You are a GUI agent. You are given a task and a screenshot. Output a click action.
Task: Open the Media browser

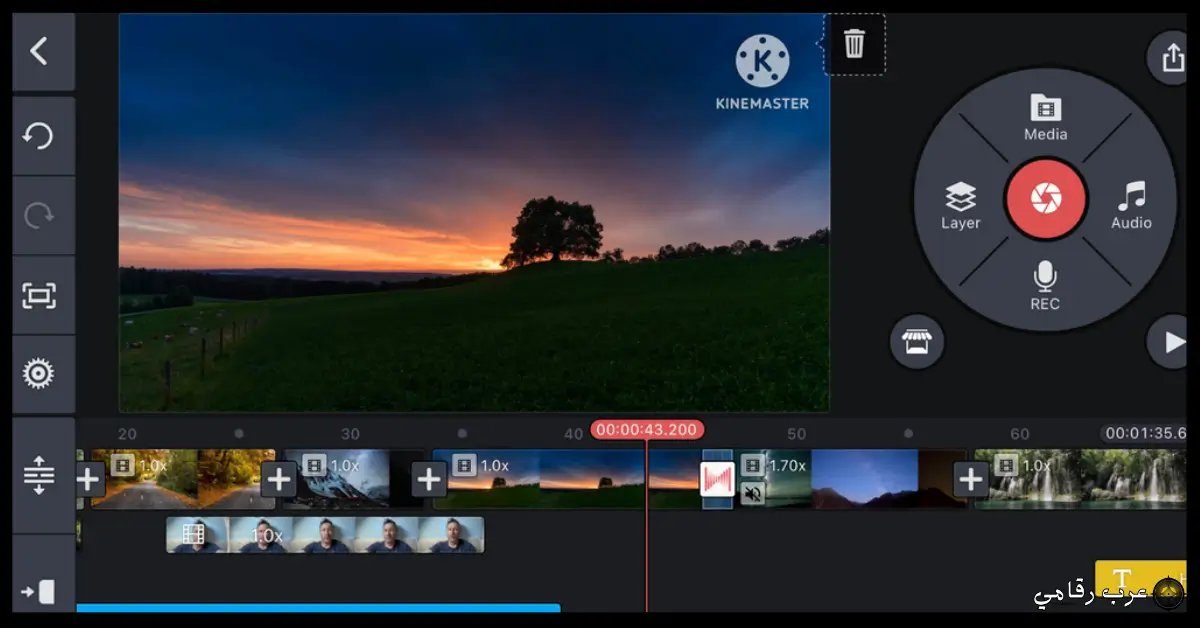[1045, 117]
